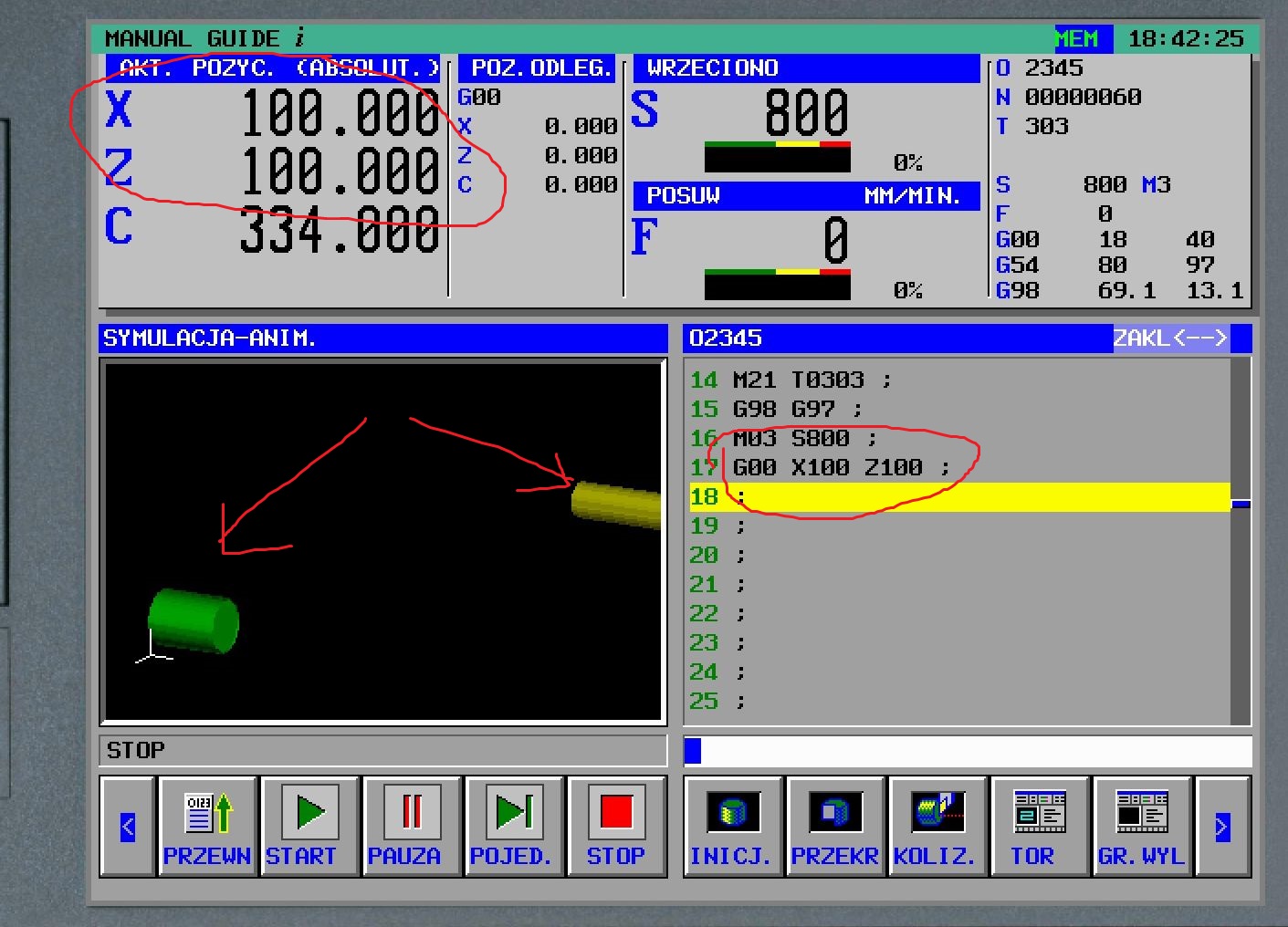This screenshot has width=1288, height=927.
Task: Select program line 17 G00 X100 Z100
Action: pos(840,468)
